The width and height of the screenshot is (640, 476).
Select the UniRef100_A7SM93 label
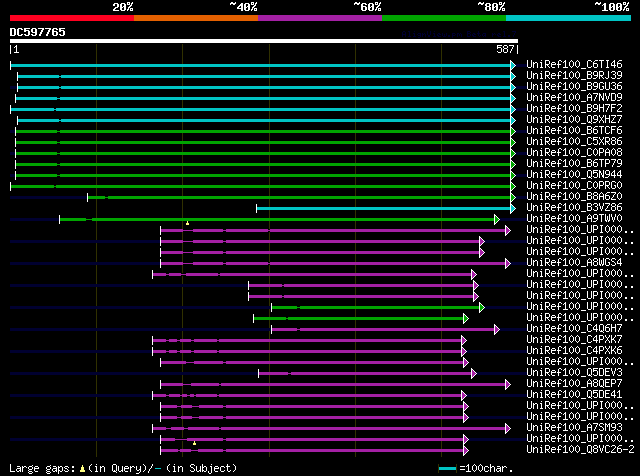[574, 428]
